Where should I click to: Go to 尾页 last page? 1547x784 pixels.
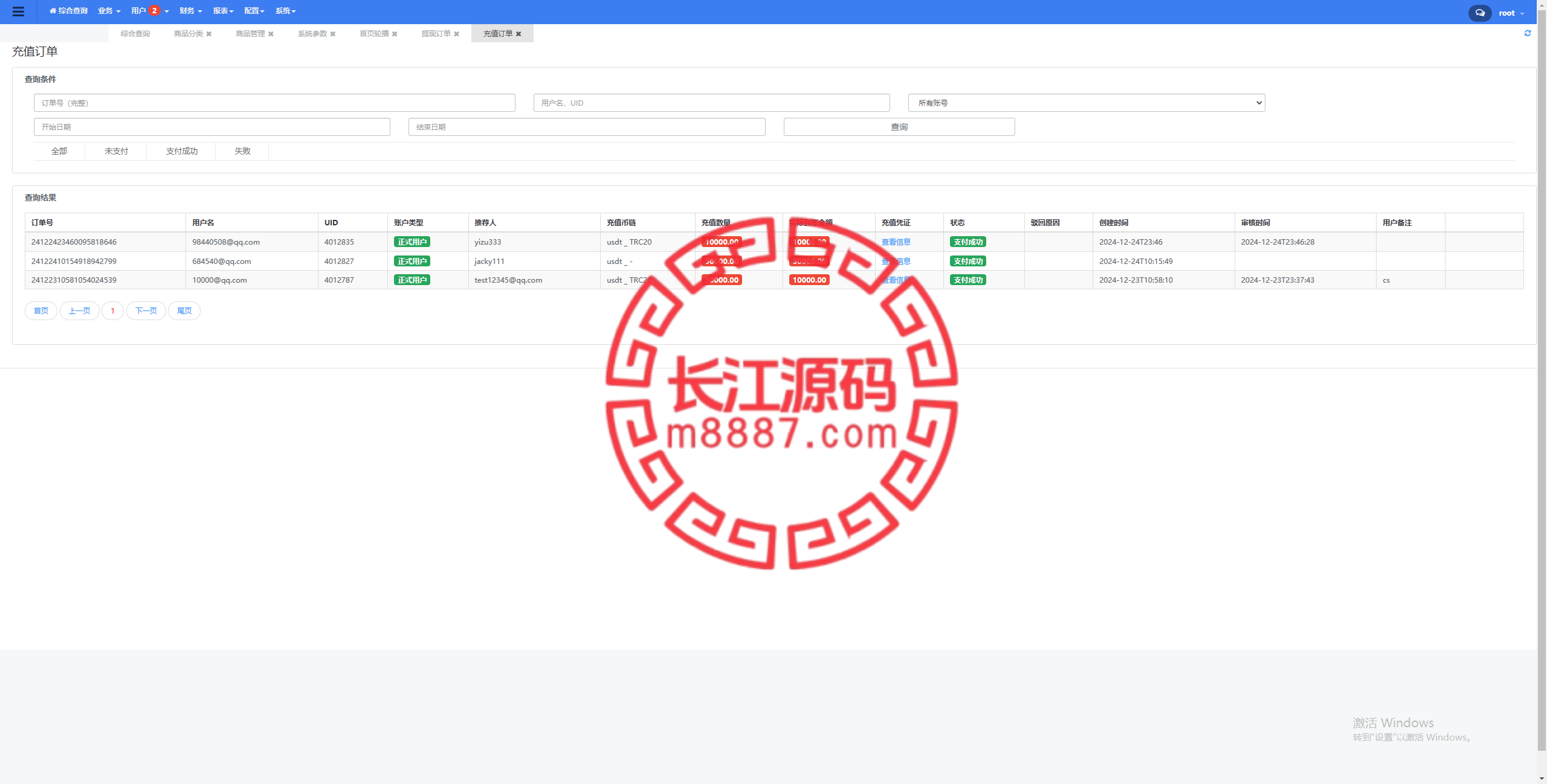tap(184, 310)
